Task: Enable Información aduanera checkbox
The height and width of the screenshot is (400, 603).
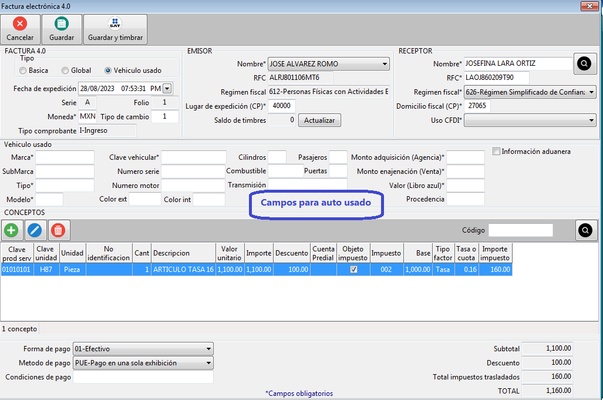Action: [x=496, y=151]
